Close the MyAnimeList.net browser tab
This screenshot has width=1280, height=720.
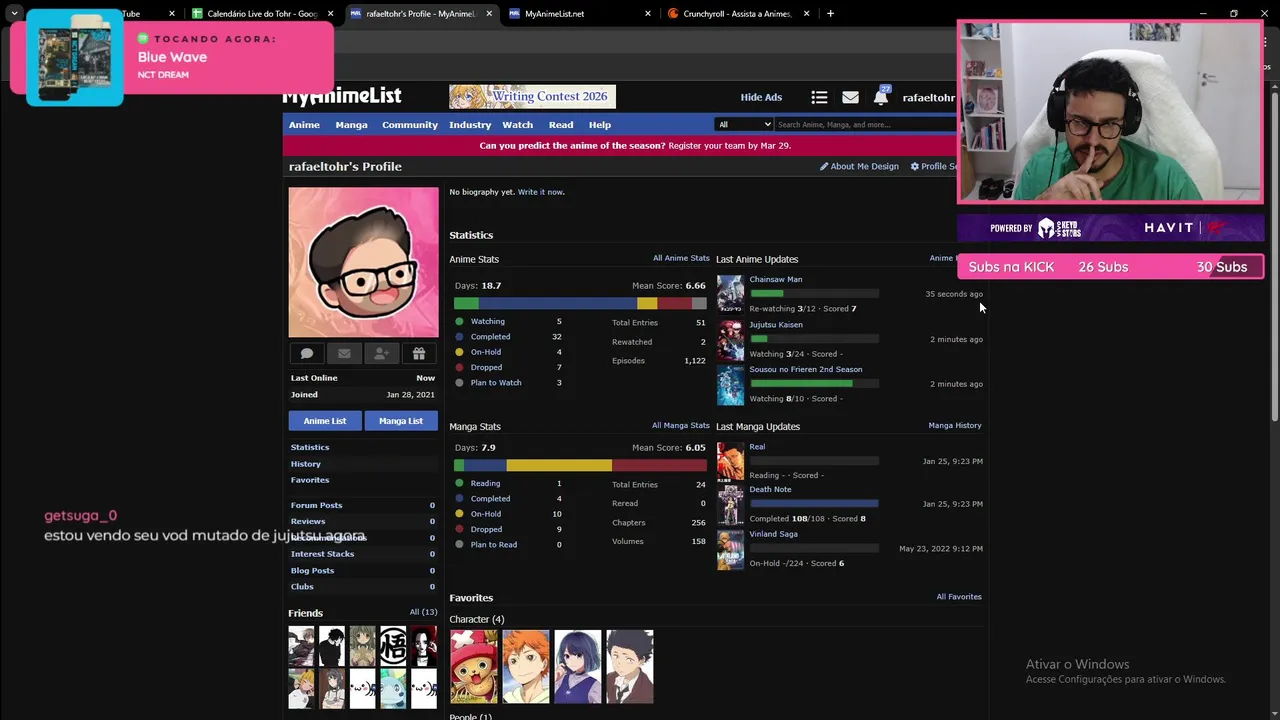click(648, 14)
